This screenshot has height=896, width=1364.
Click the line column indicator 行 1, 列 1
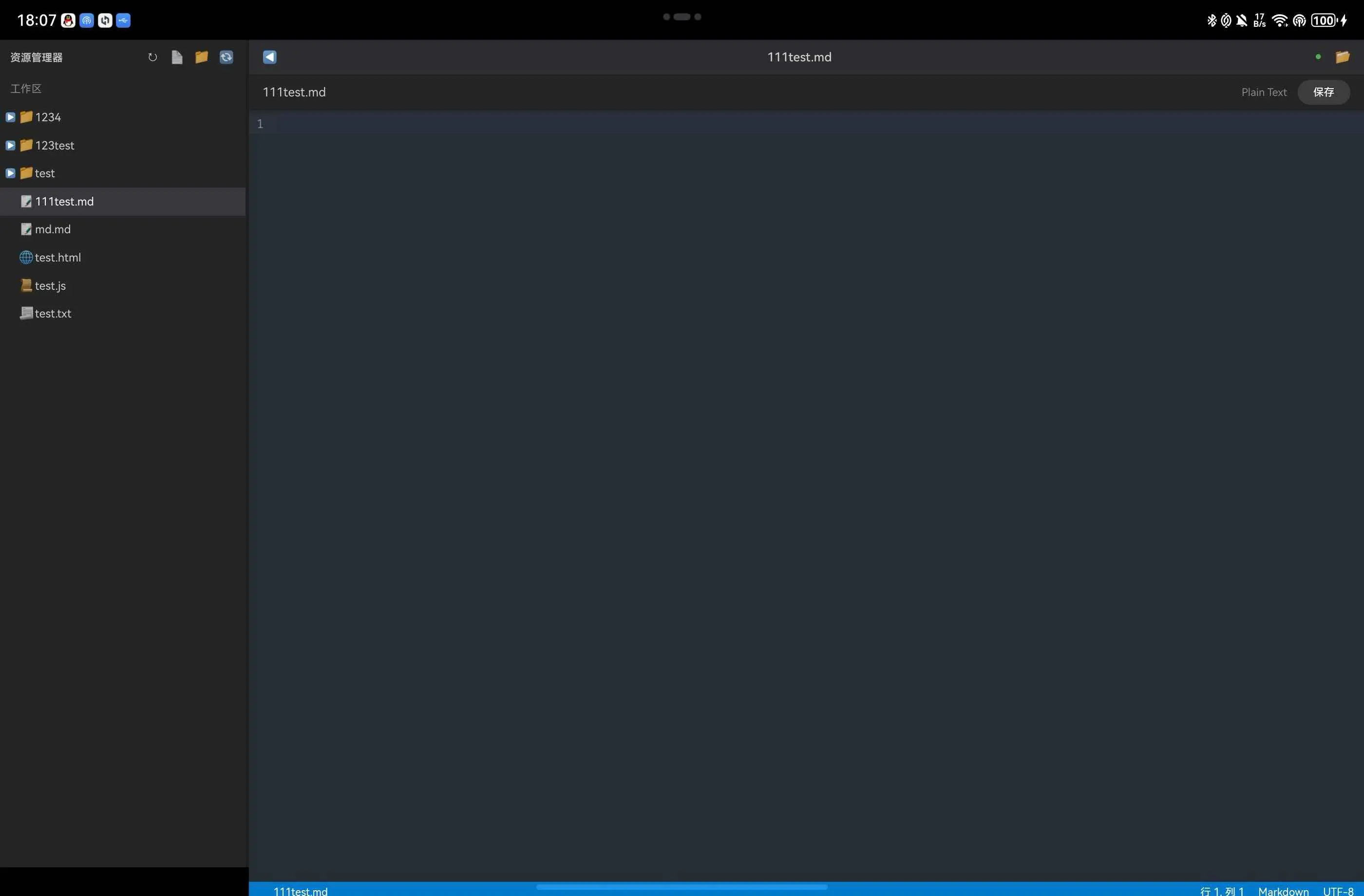1221,891
